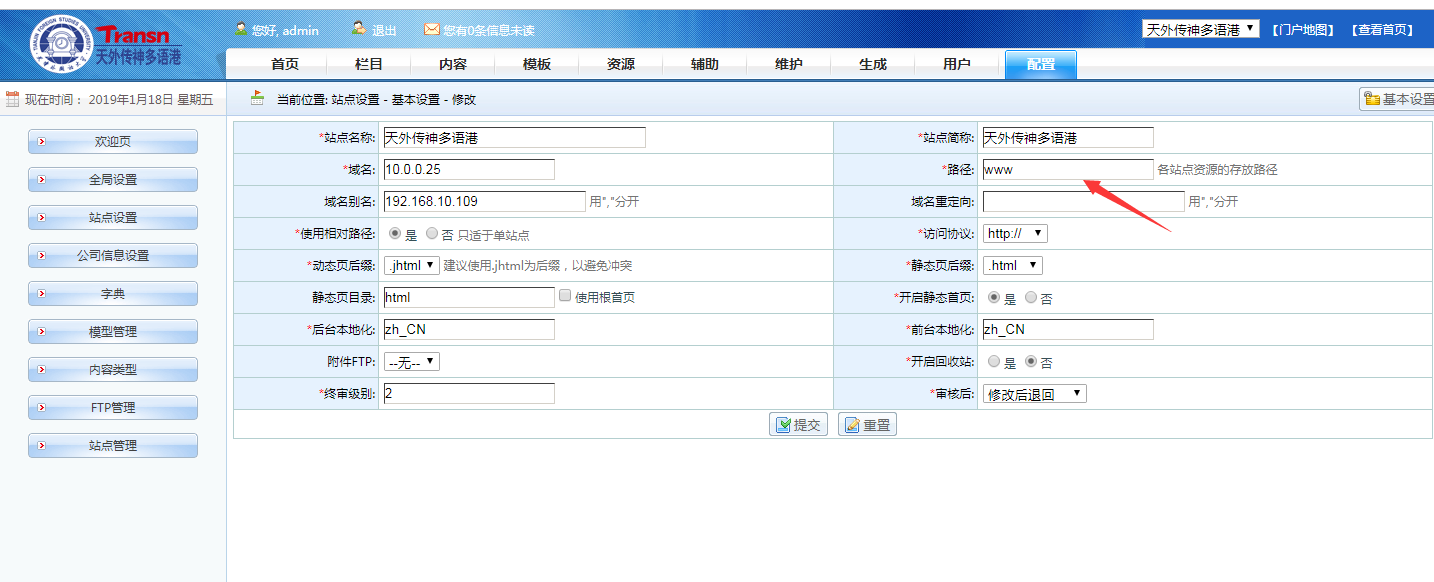1434x582 pixels.
Task: Click the arrow bullet on 字典
Action: (x=41, y=294)
